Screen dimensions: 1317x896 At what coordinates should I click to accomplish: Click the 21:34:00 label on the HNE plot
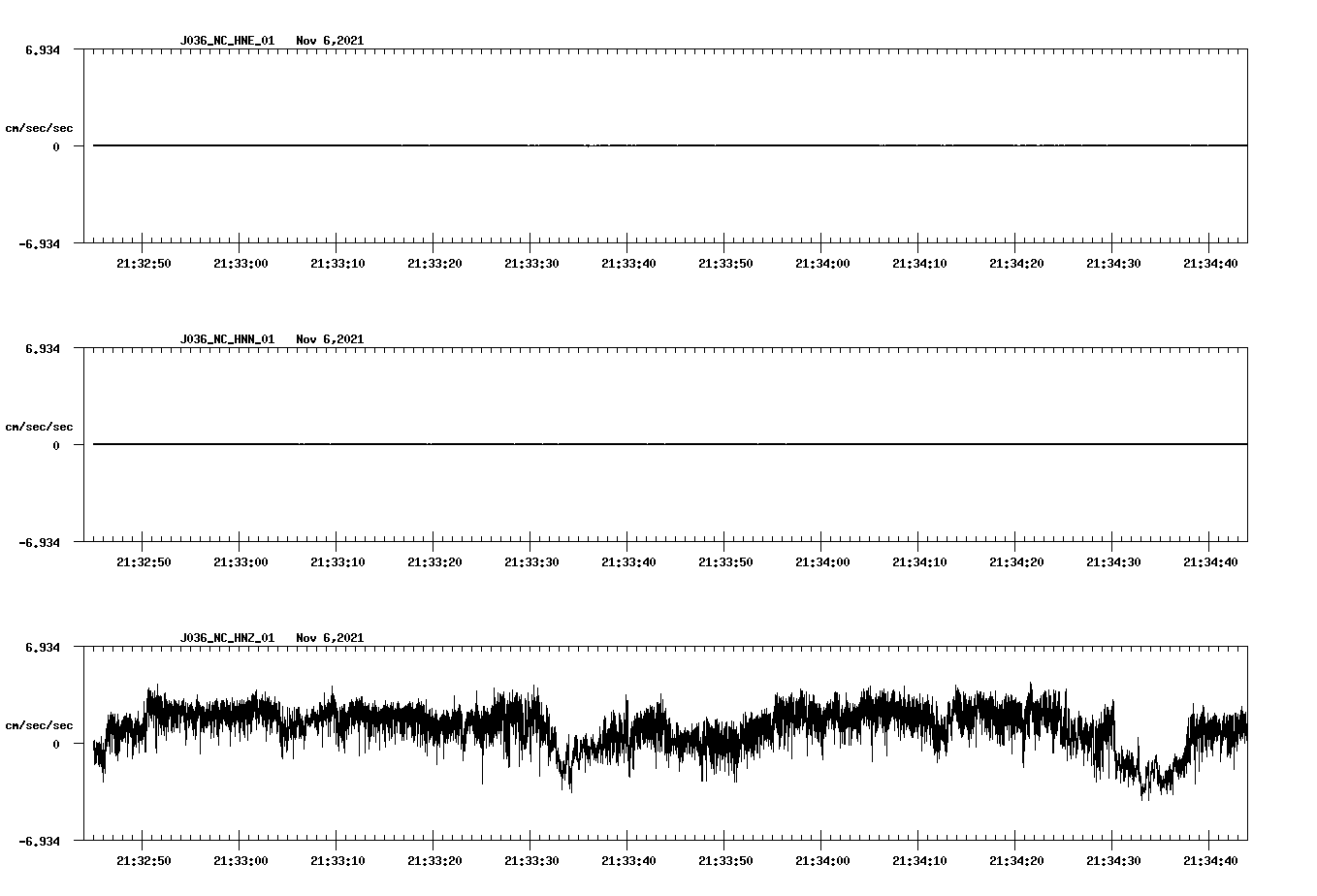pos(822,264)
